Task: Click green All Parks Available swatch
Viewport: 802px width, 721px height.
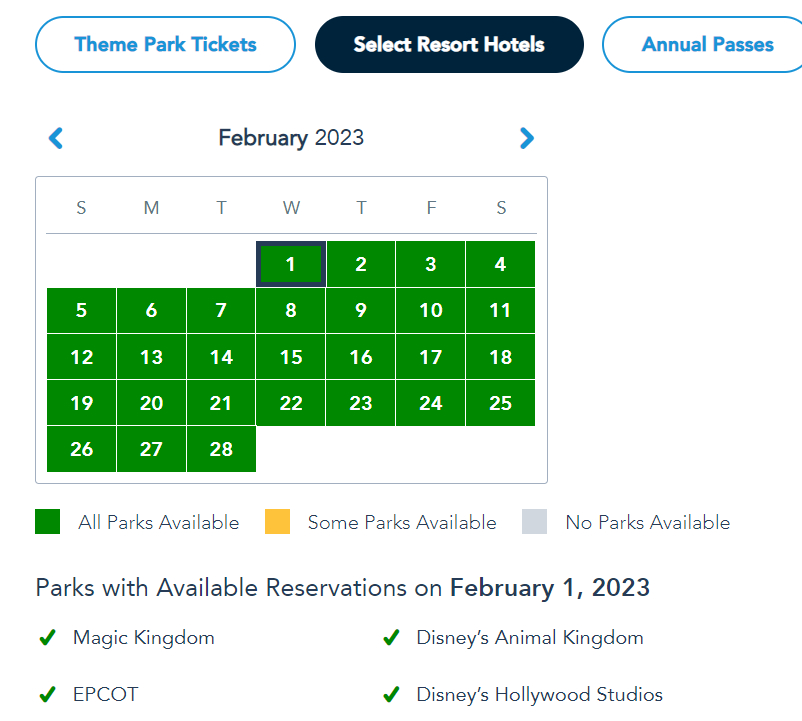Action: (48, 522)
